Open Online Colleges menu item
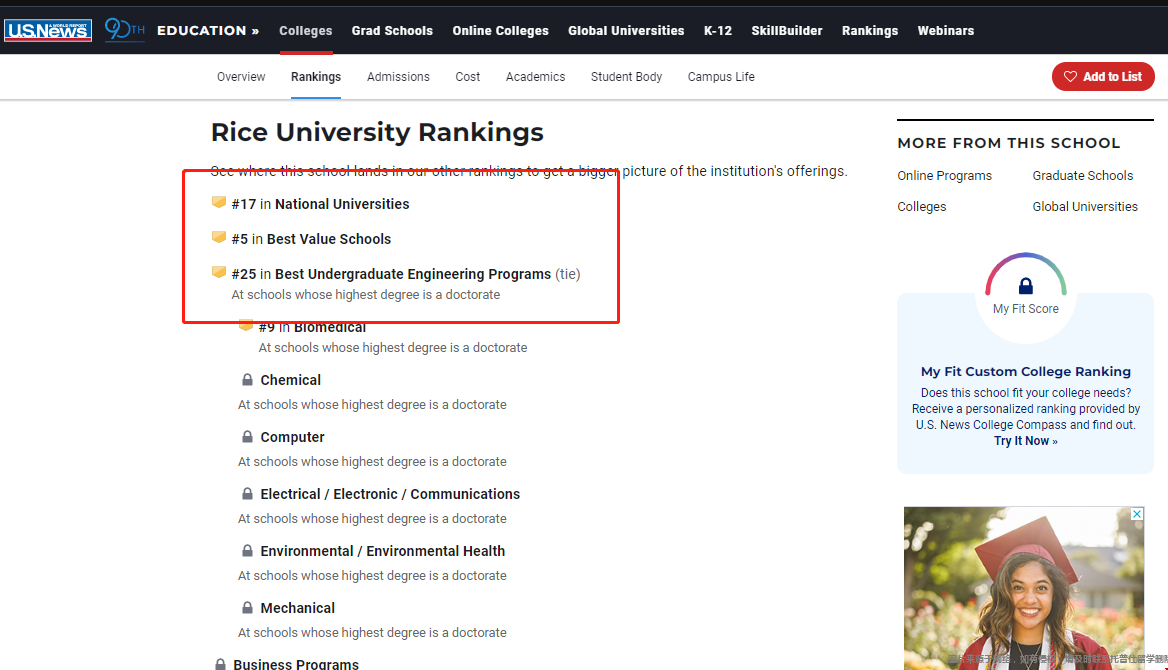The height and width of the screenshot is (670, 1168). click(501, 31)
